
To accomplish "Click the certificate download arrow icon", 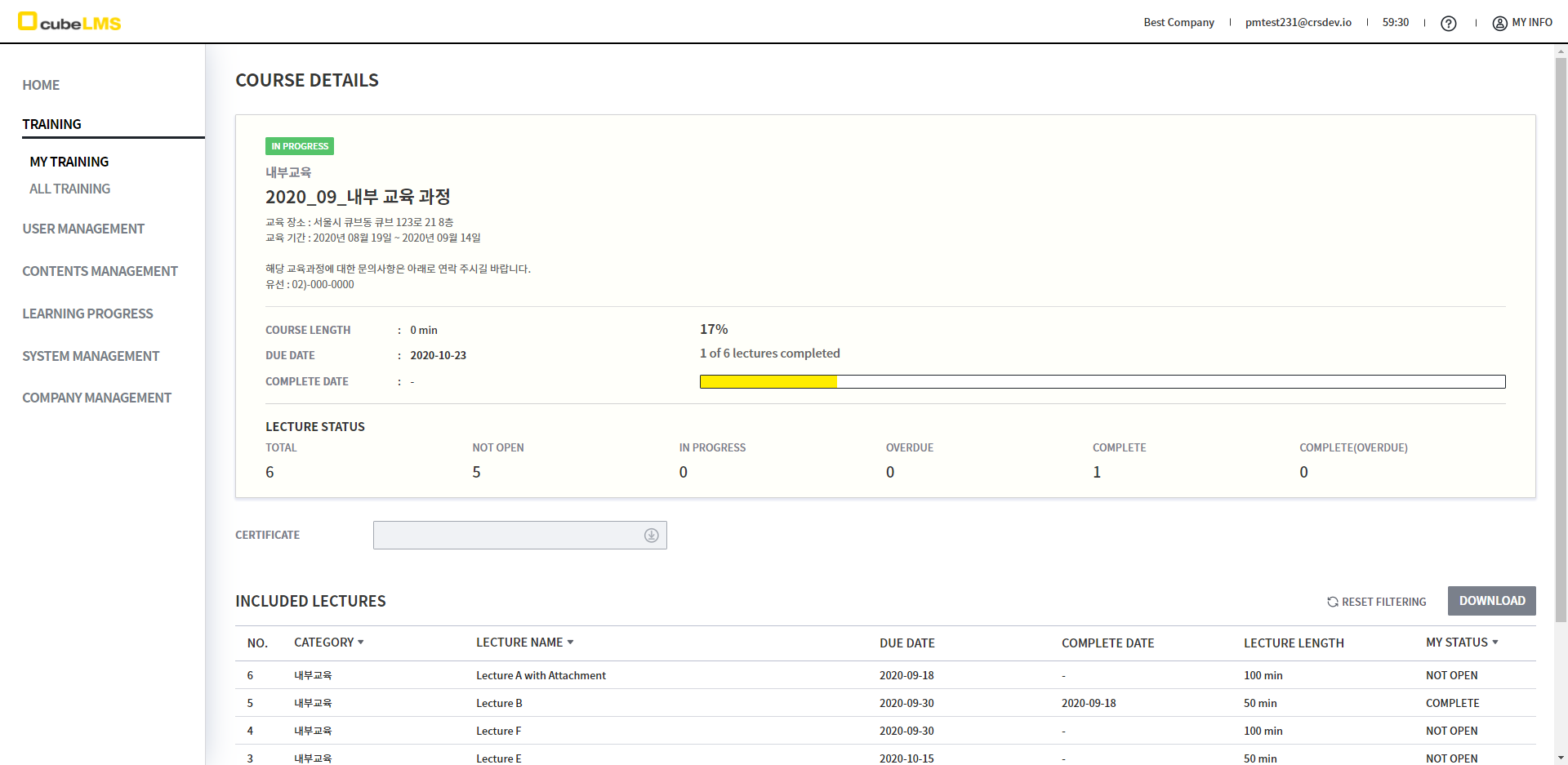I will (651, 536).
